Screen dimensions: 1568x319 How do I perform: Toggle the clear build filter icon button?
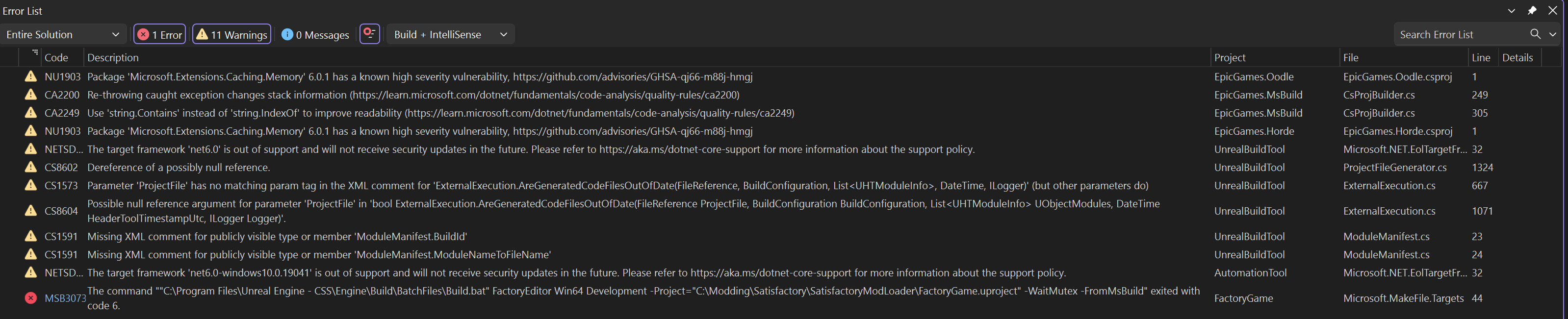pyautogui.click(x=369, y=34)
